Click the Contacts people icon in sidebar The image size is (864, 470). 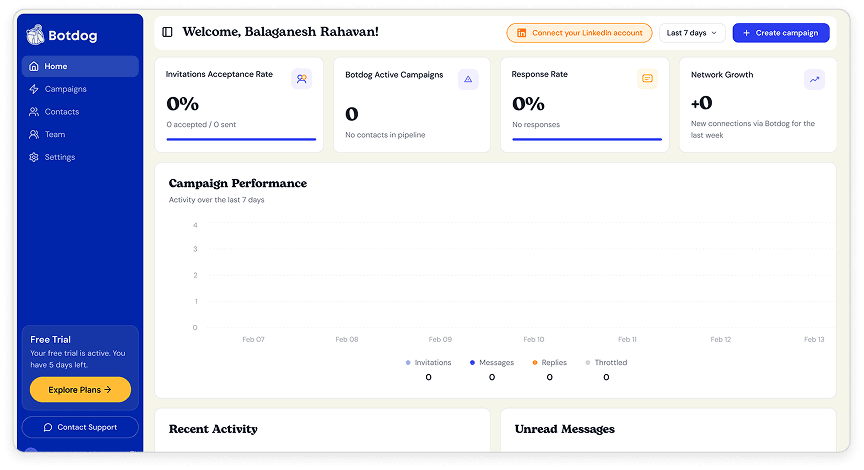click(x=34, y=111)
